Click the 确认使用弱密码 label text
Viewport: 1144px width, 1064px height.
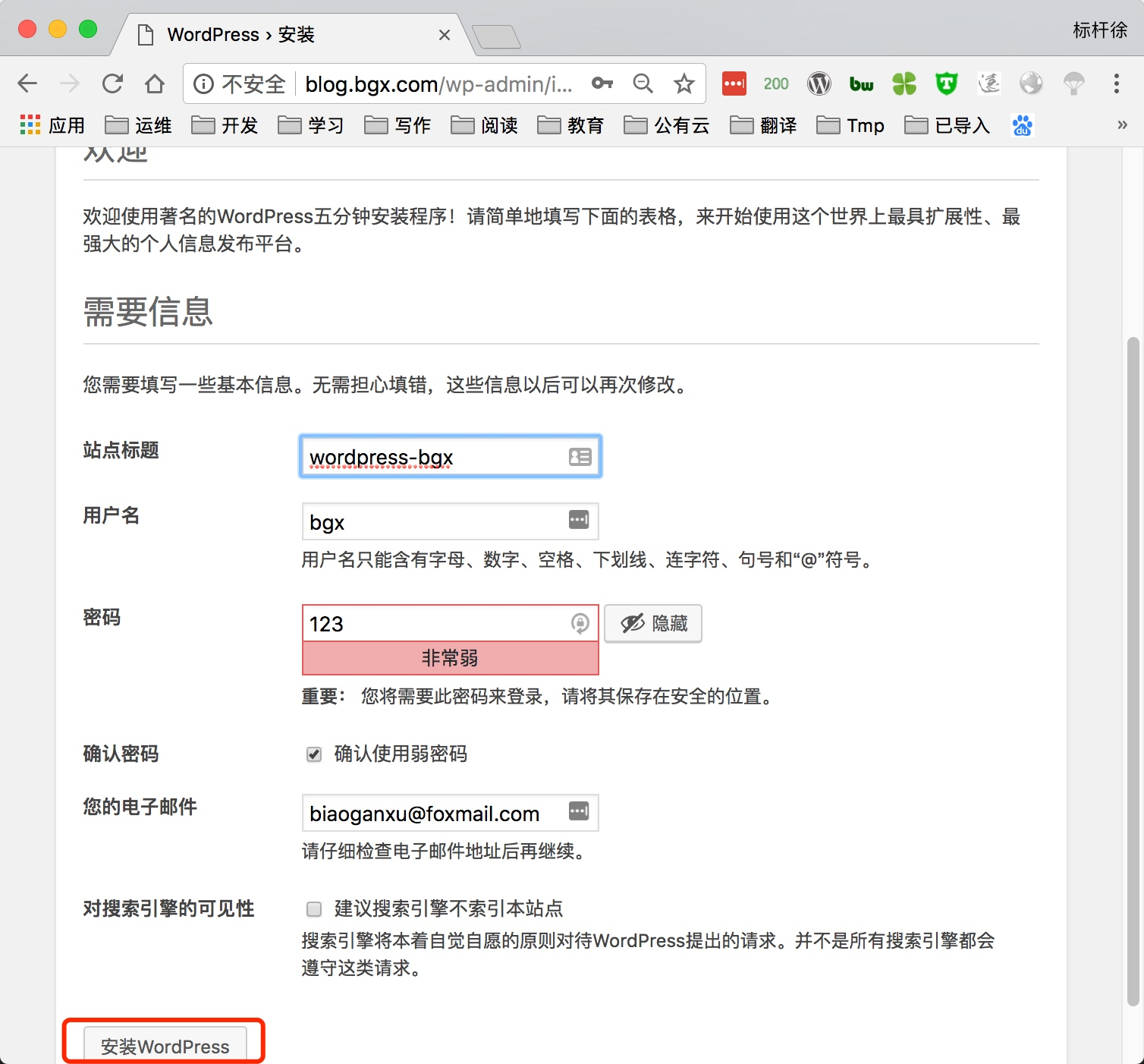point(401,754)
